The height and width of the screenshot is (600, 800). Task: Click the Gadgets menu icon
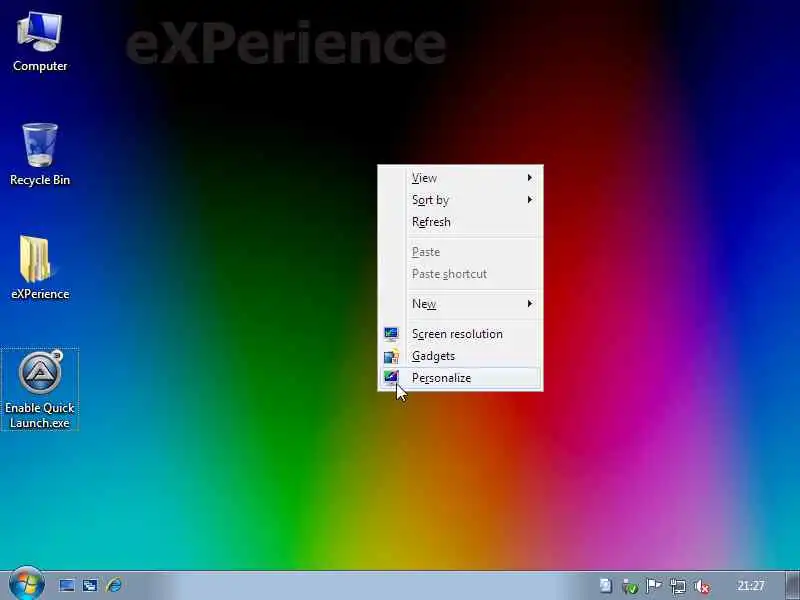tap(391, 356)
